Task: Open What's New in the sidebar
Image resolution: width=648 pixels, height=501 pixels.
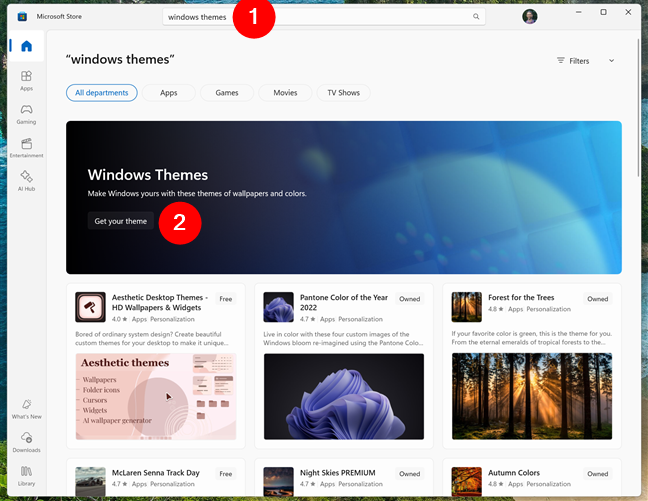Action: click(26, 409)
